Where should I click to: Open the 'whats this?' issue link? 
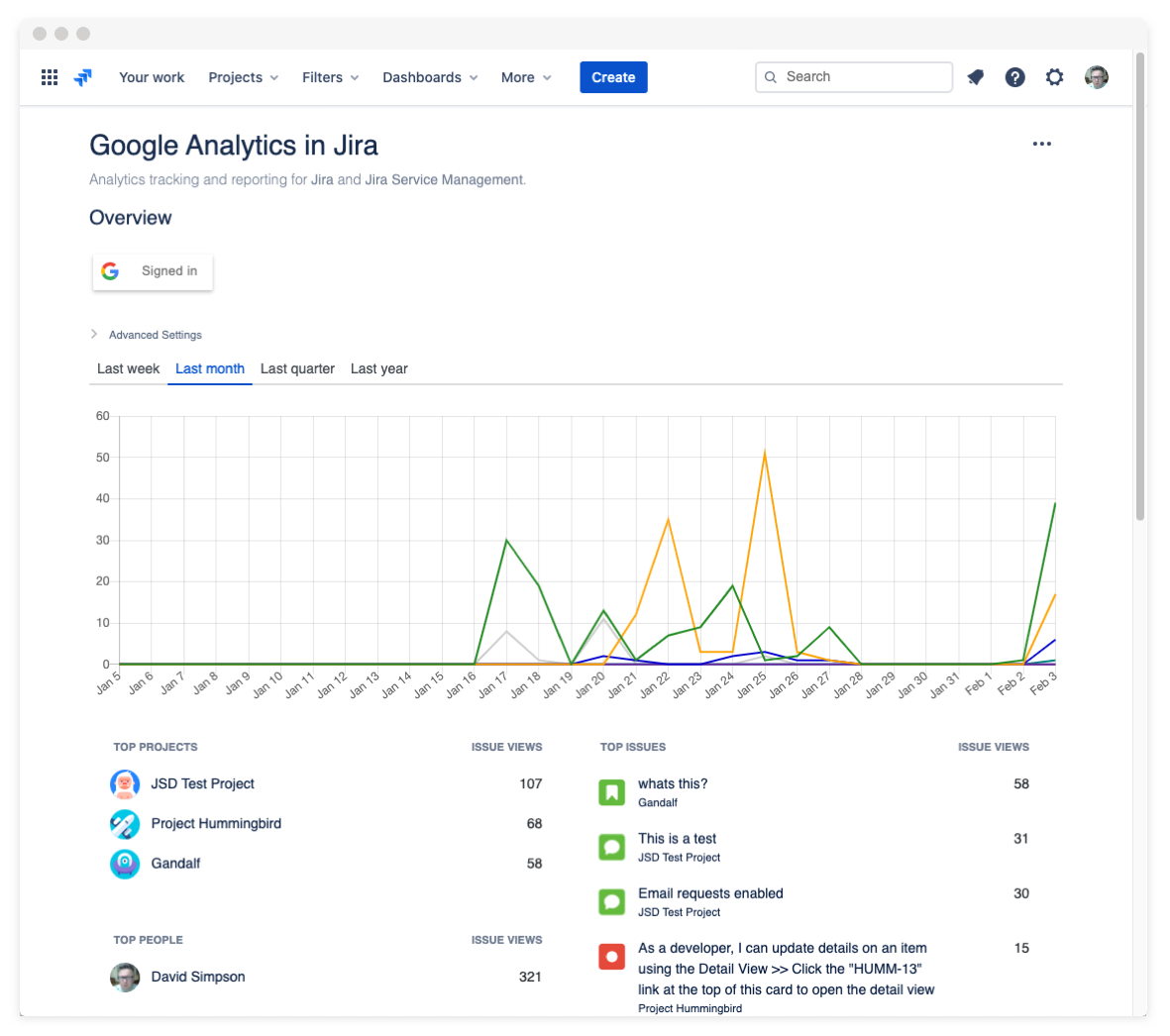[673, 783]
